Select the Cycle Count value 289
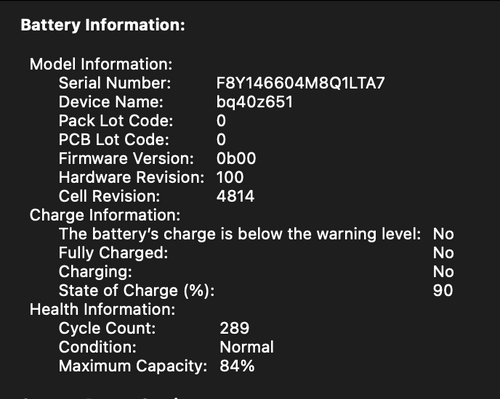Image resolution: width=500 pixels, height=399 pixels. [234, 328]
